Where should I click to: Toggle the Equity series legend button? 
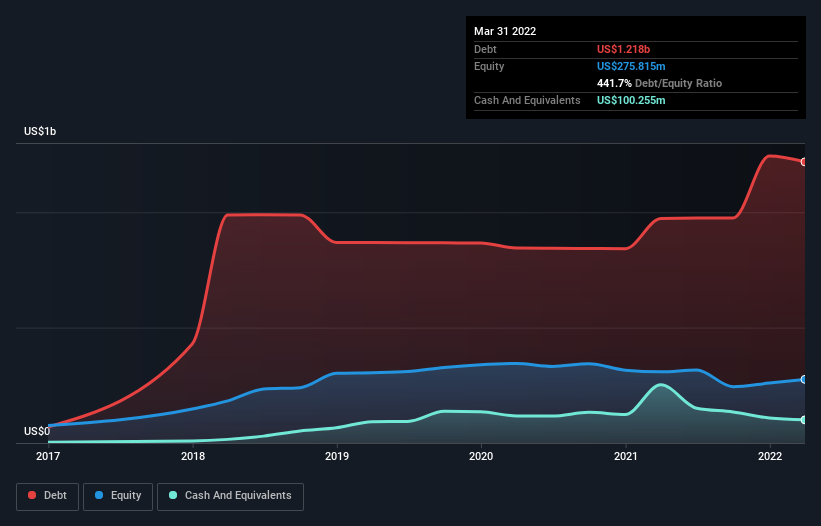click(x=118, y=496)
